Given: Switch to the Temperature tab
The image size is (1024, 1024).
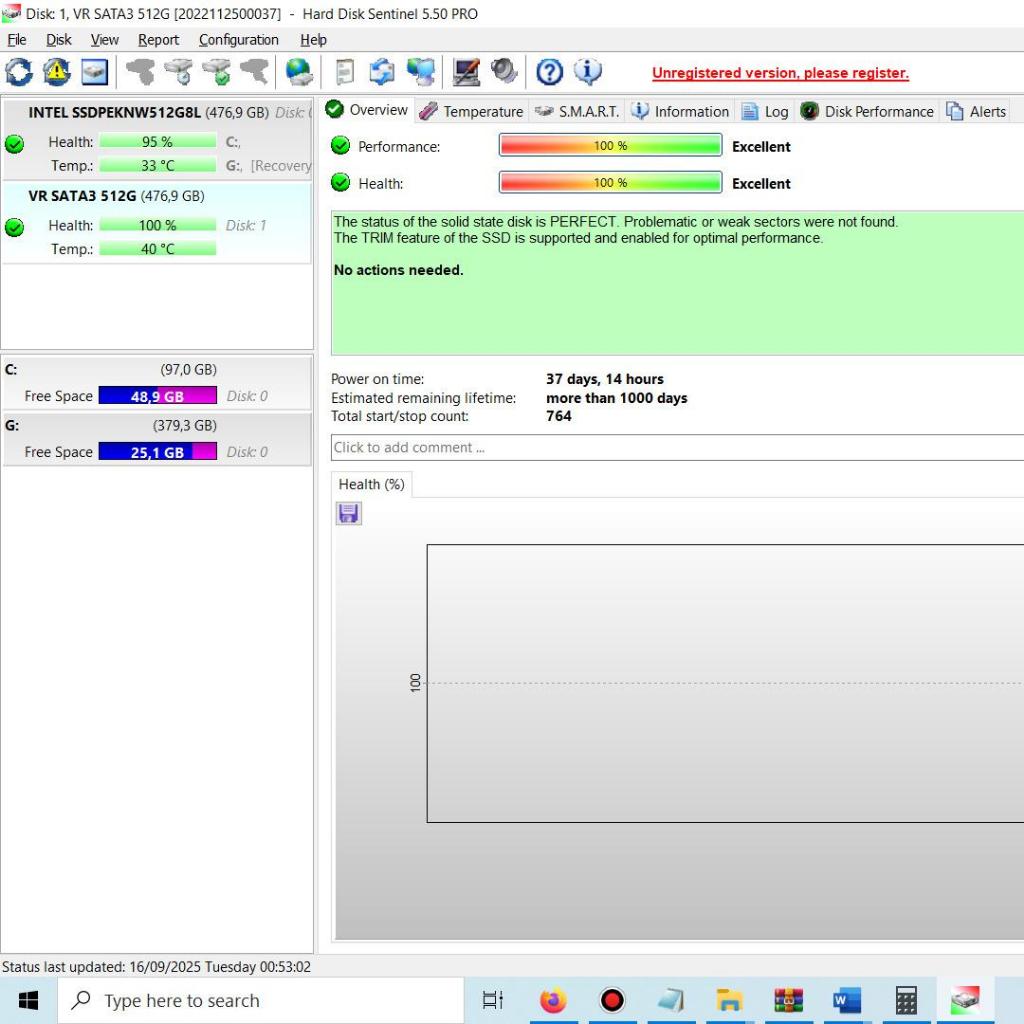Looking at the screenshot, I should 471,111.
